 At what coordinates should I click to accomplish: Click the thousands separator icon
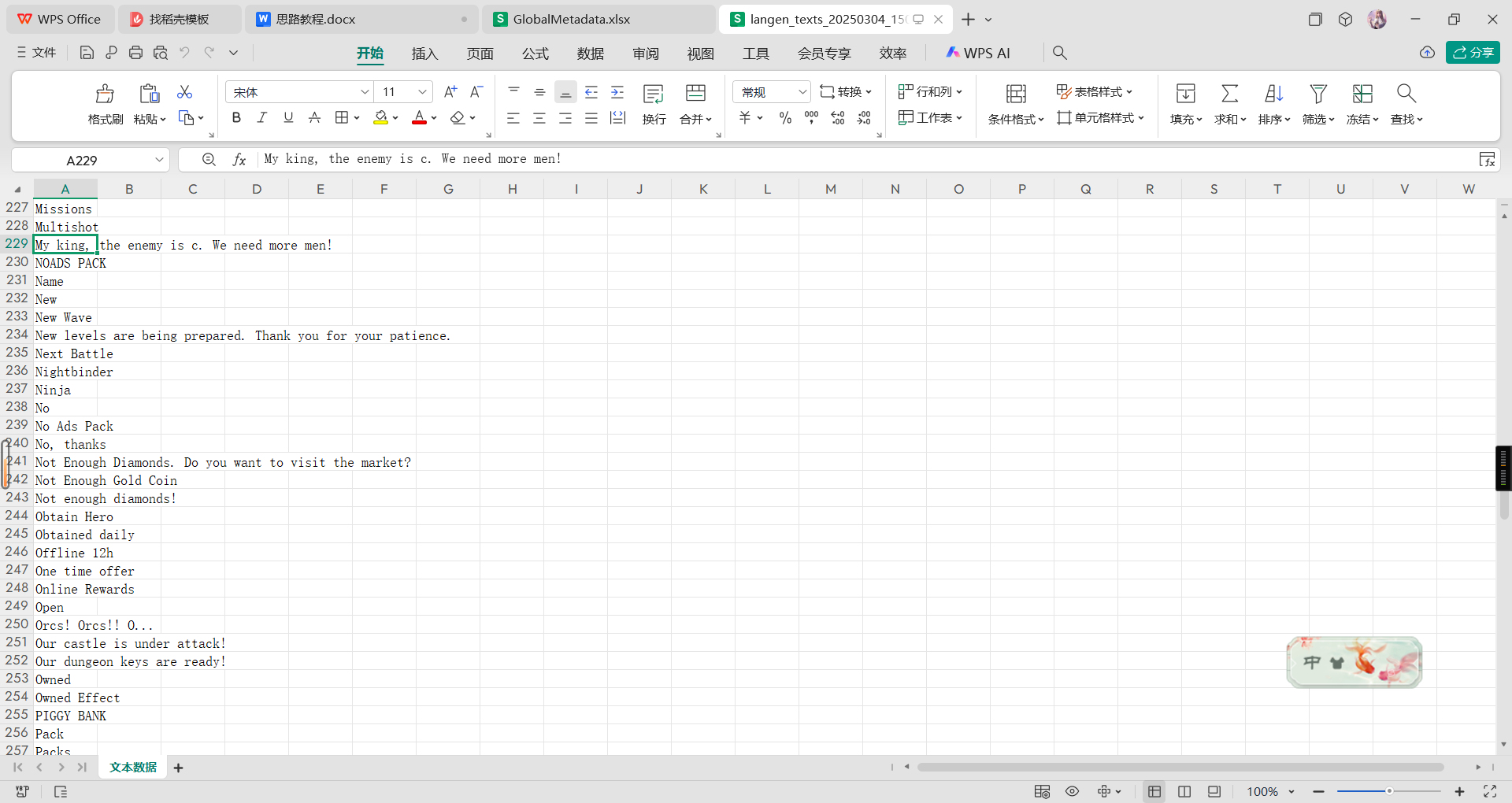pos(811,118)
